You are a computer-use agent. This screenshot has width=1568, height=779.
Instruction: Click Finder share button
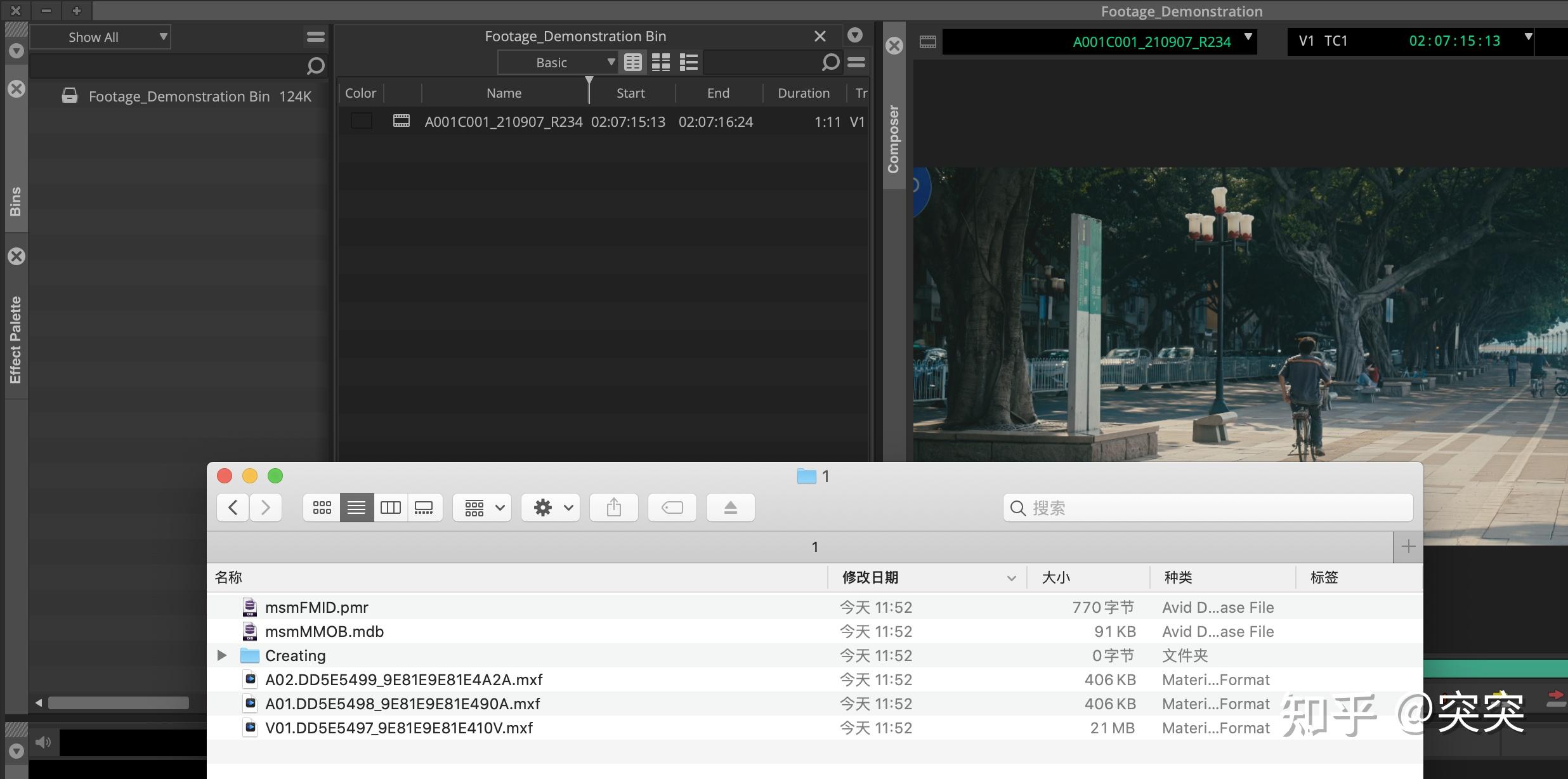[613, 507]
